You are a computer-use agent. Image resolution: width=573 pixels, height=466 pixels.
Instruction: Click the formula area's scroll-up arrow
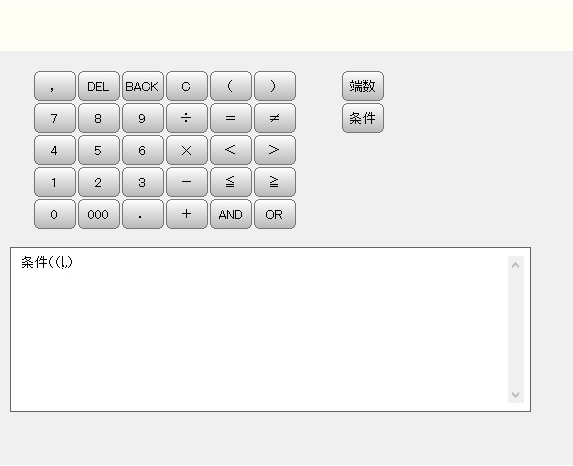tap(516, 265)
